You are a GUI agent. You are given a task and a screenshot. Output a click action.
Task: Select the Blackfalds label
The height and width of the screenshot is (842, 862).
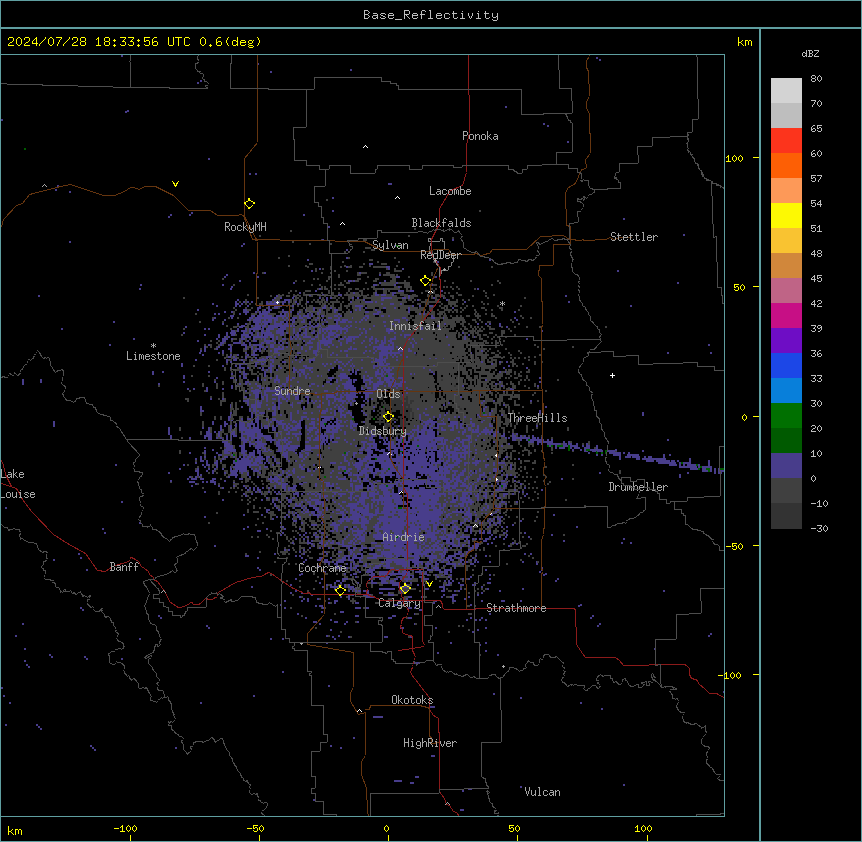coord(441,223)
